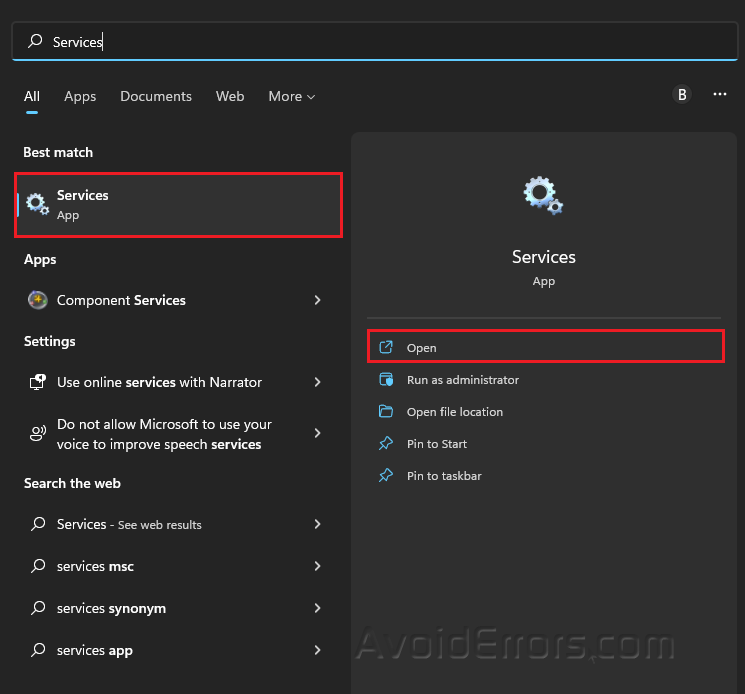This screenshot has height=694, width=745.
Task: Click the Component Services app icon
Action: tap(38, 300)
